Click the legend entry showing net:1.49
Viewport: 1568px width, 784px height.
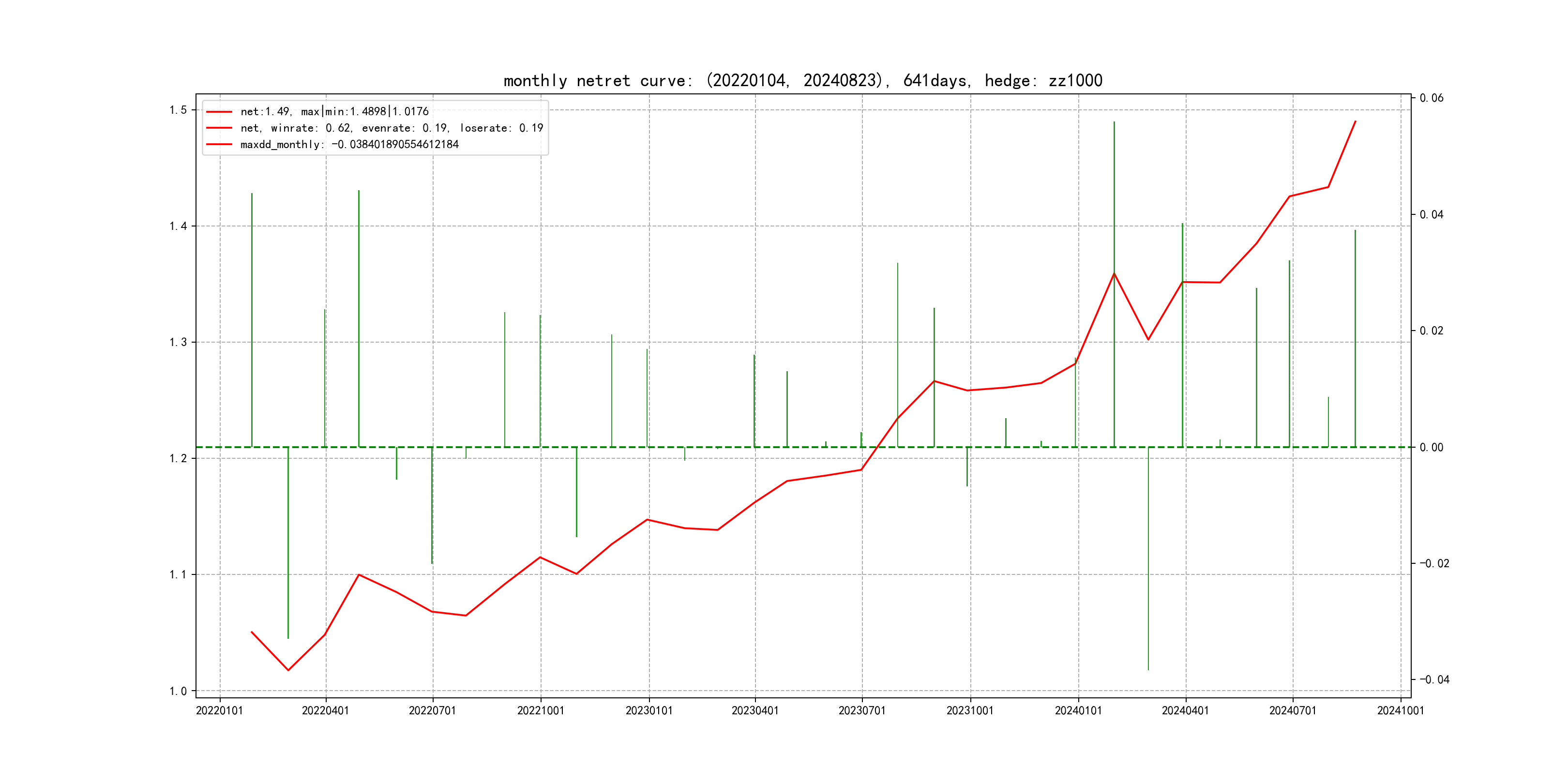[x=334, y=111]
